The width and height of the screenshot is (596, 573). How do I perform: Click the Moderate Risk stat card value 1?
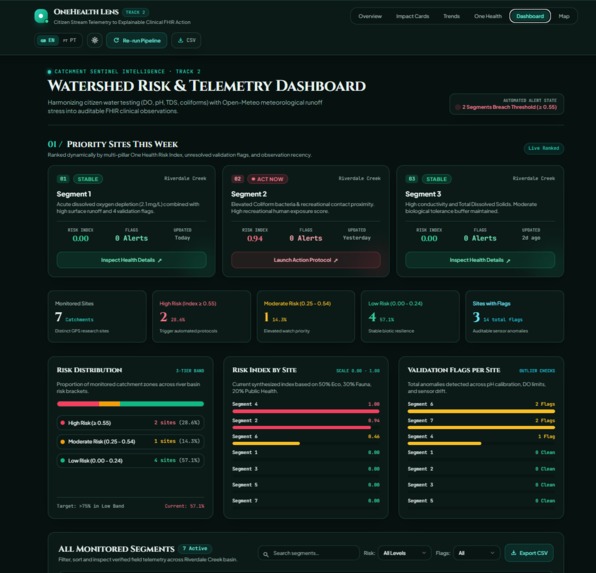tap(266, 317)
